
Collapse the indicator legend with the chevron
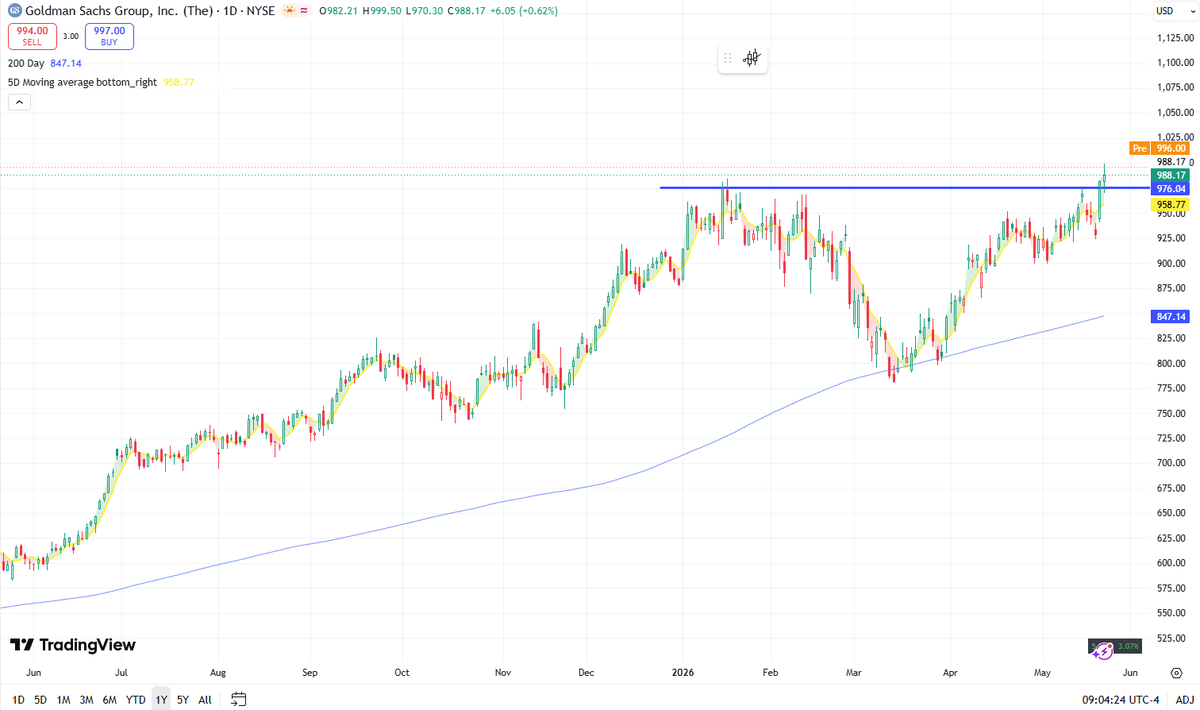click(x=19, y=102)
